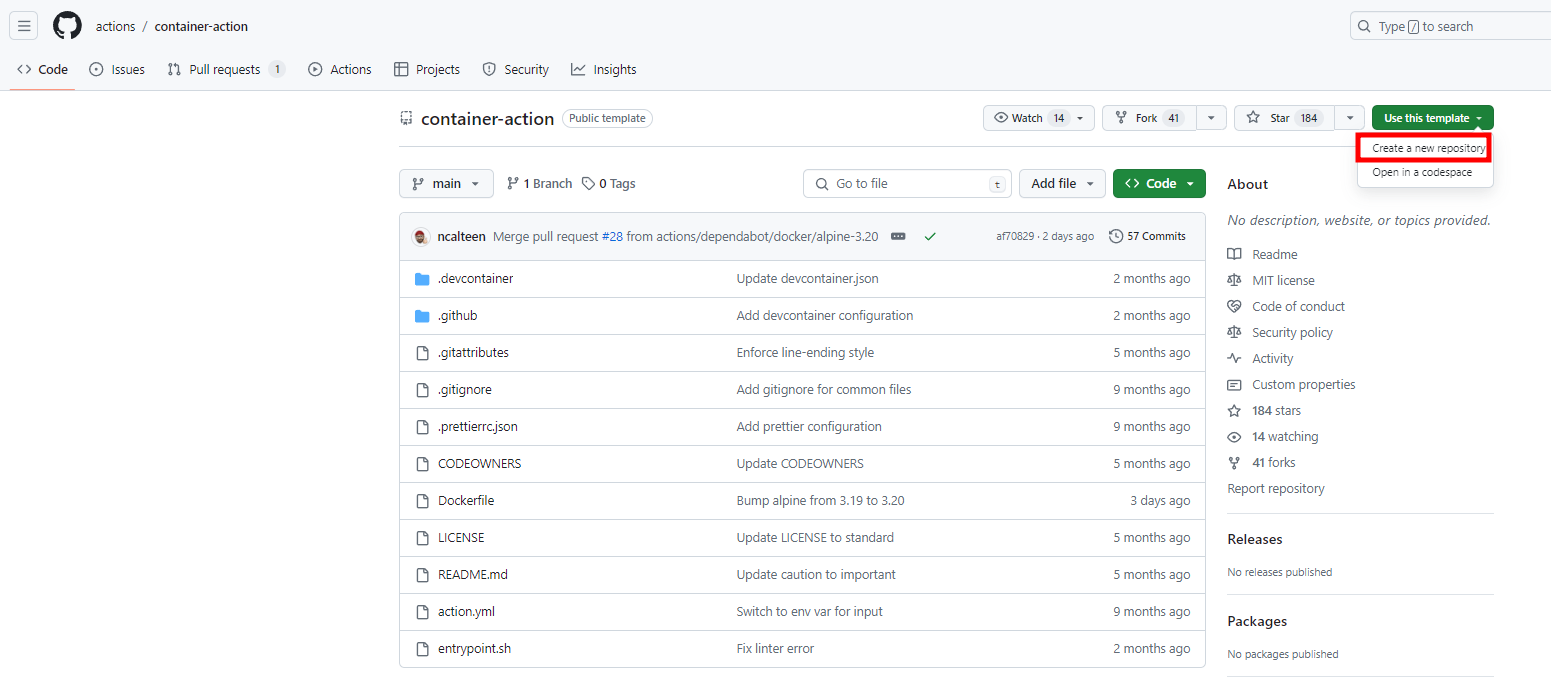Screen dimensions: 1551x678
Task: Click ncalteen's avatar image
Action: click(x=421, y=236)
